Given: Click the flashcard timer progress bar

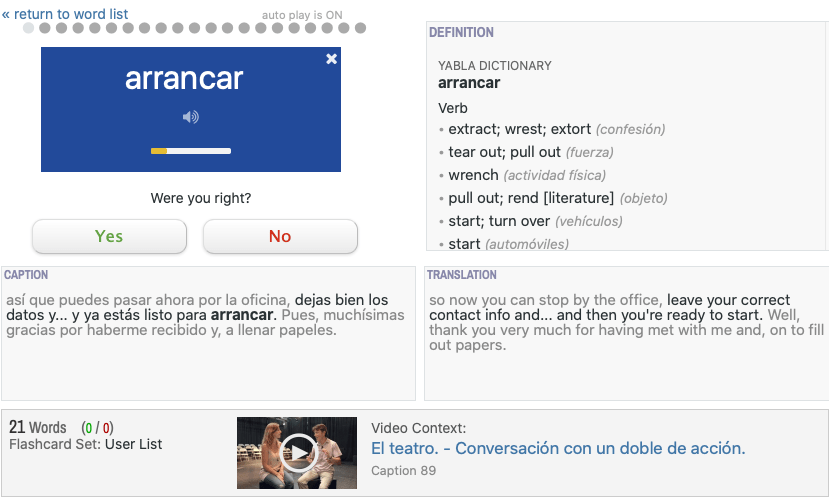Looking at the screenshot, I should pyautogui.click(x=190, y=151).
